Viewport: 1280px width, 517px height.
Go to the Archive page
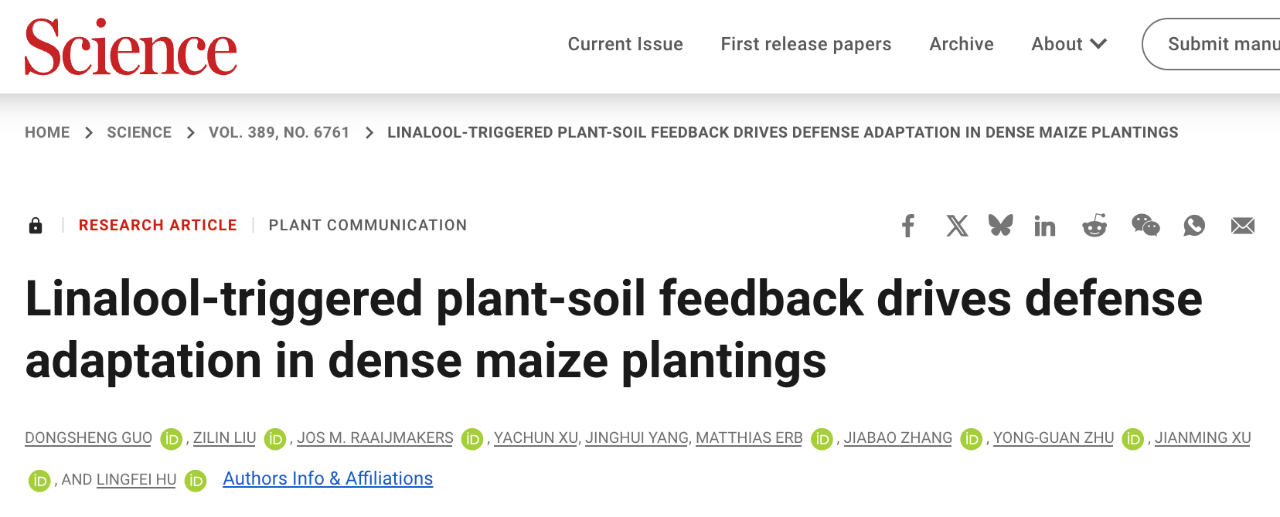tap(961, 44)
